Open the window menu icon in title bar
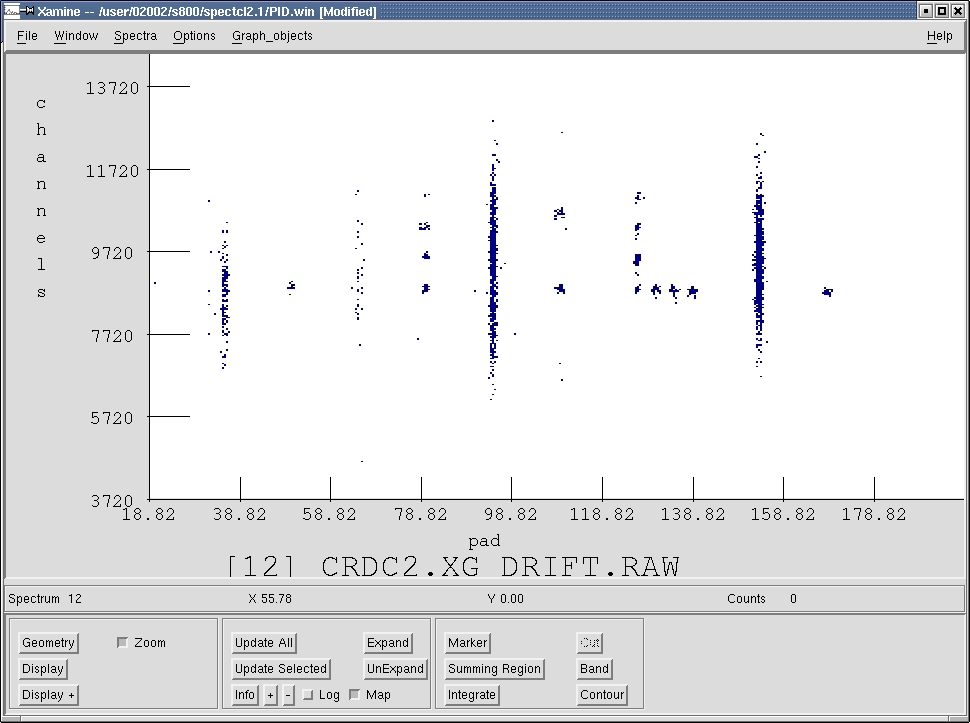The height and width of the screenshot is (723, 970). coord(12,11)
